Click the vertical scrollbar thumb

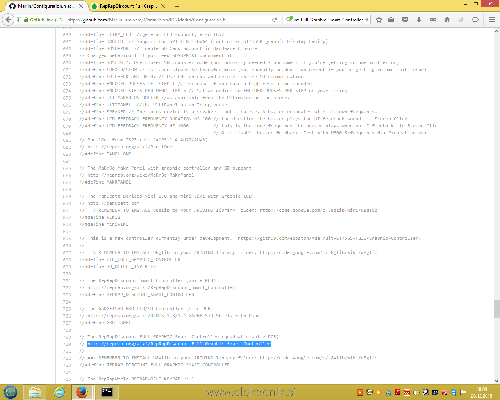497,309
